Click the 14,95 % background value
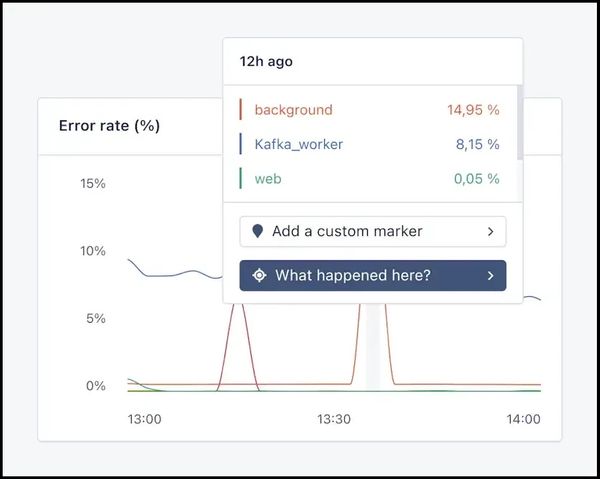 [x=472, y=110]
